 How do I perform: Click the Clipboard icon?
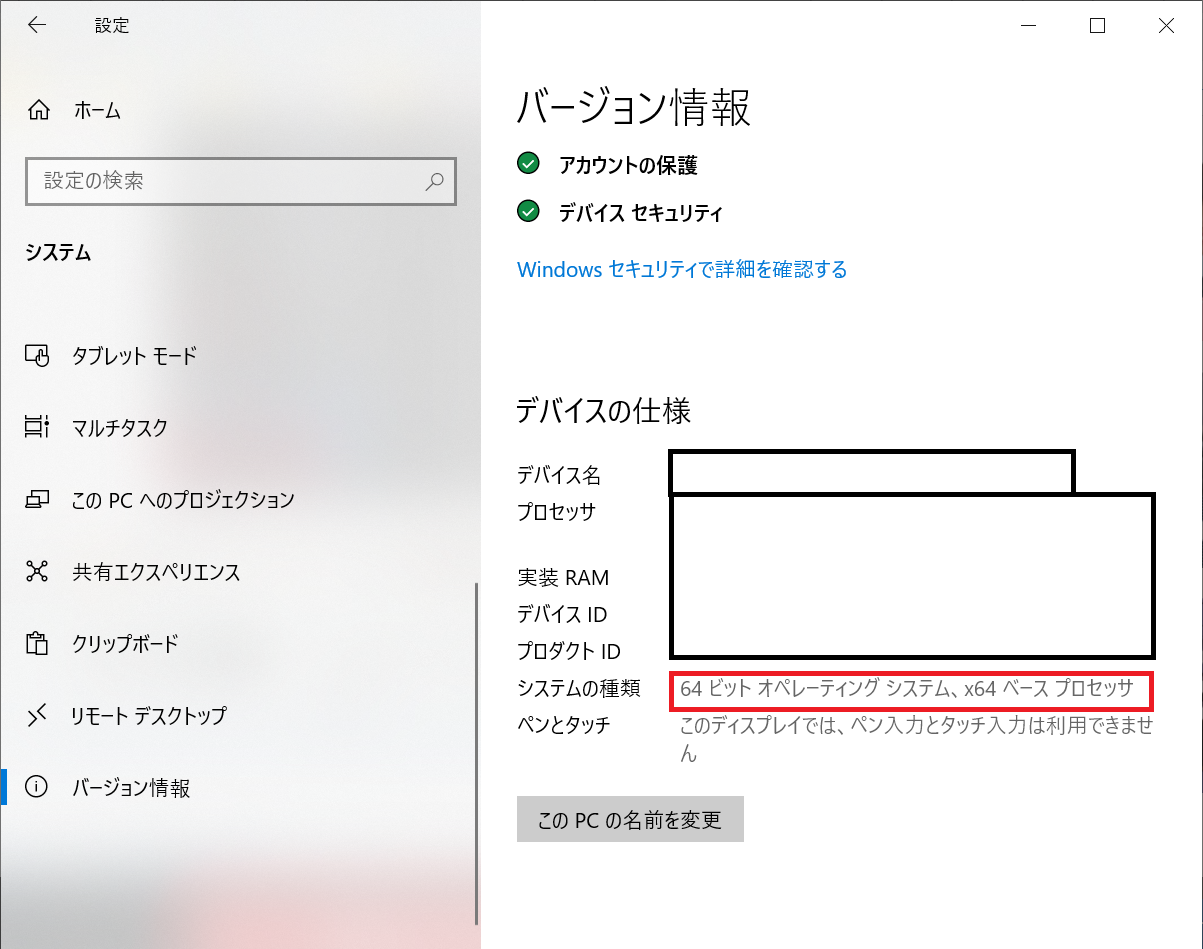(x=37, y=643)
